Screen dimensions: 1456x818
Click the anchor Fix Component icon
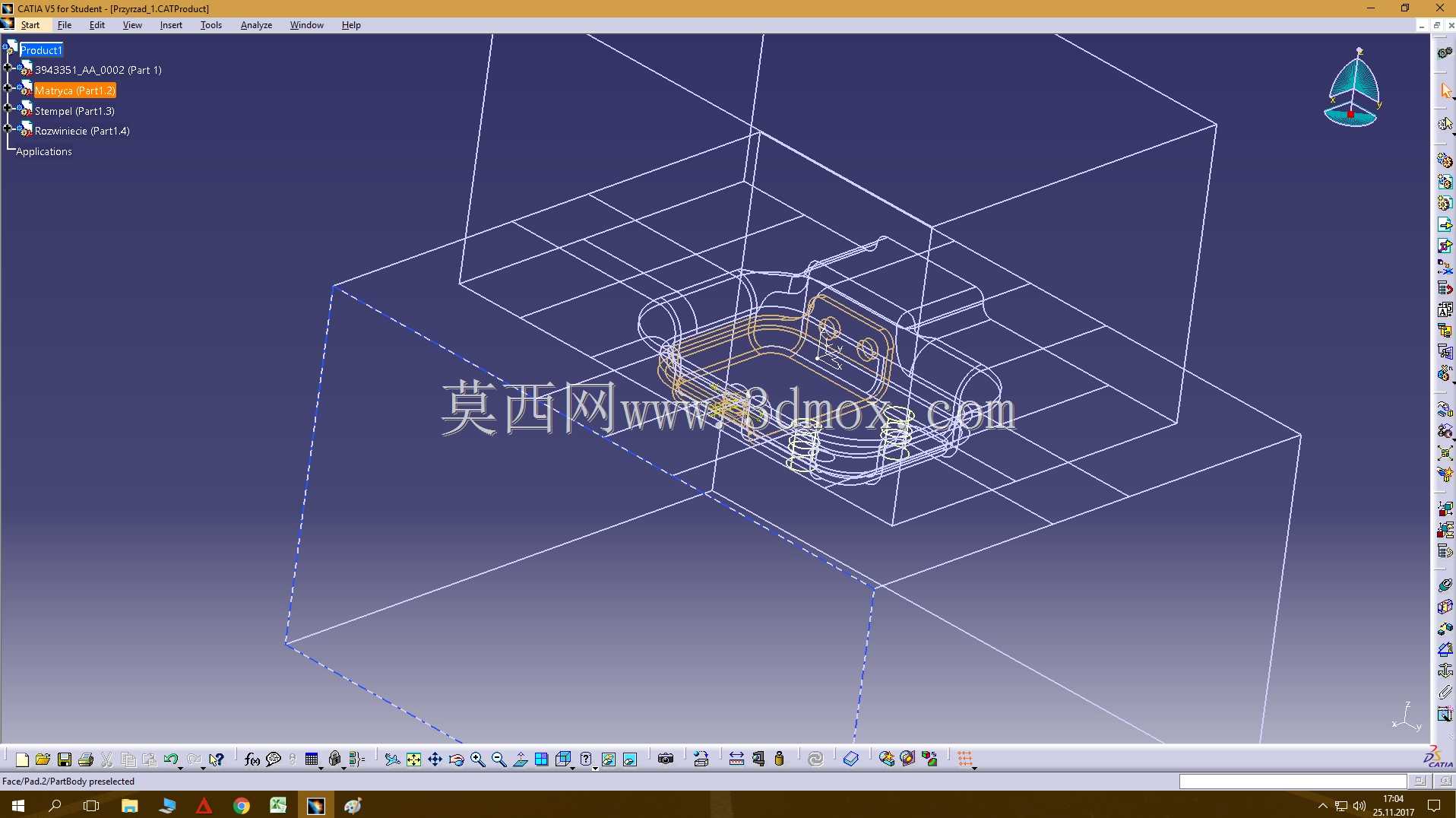(x=1445, y=671)
